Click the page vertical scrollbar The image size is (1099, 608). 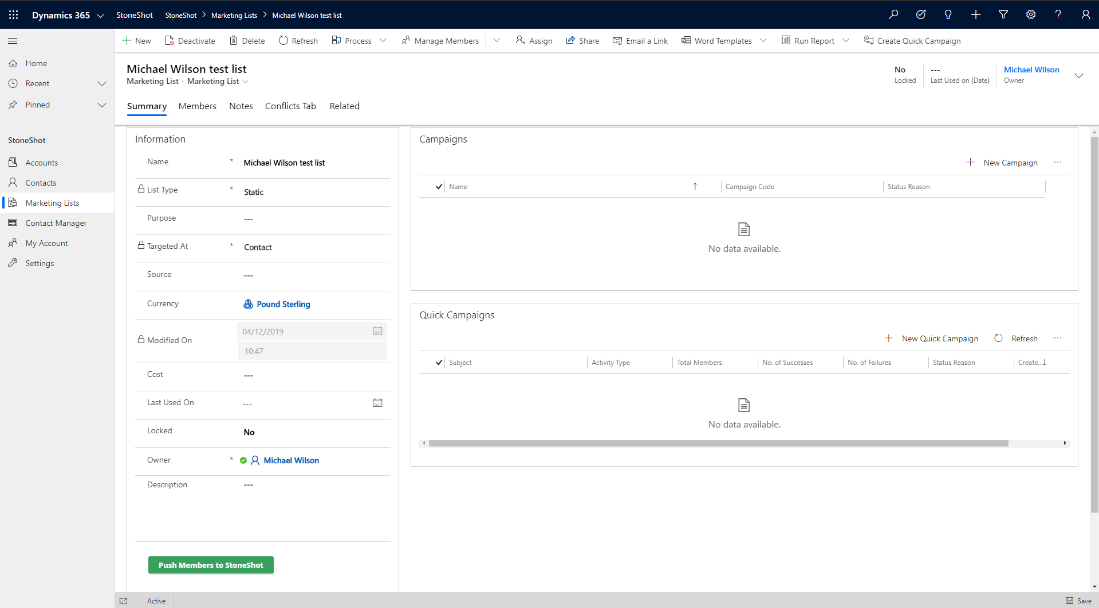1094,324
